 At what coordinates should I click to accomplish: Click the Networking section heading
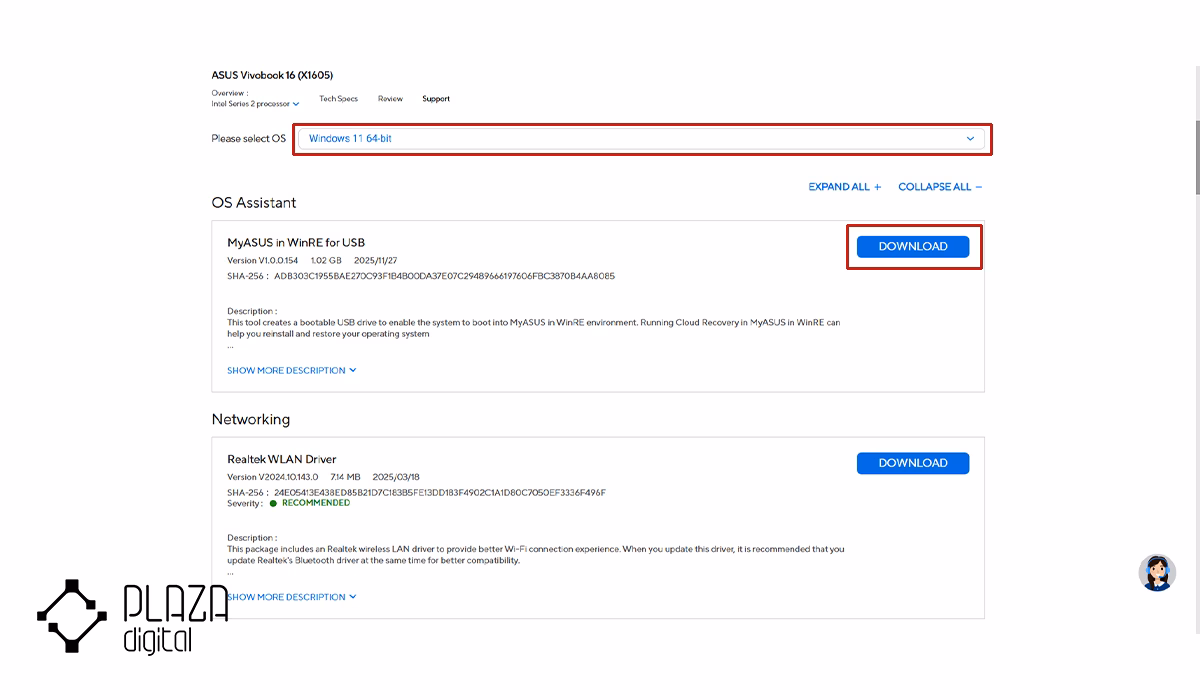pyautogui.click(x=251, y=420)
